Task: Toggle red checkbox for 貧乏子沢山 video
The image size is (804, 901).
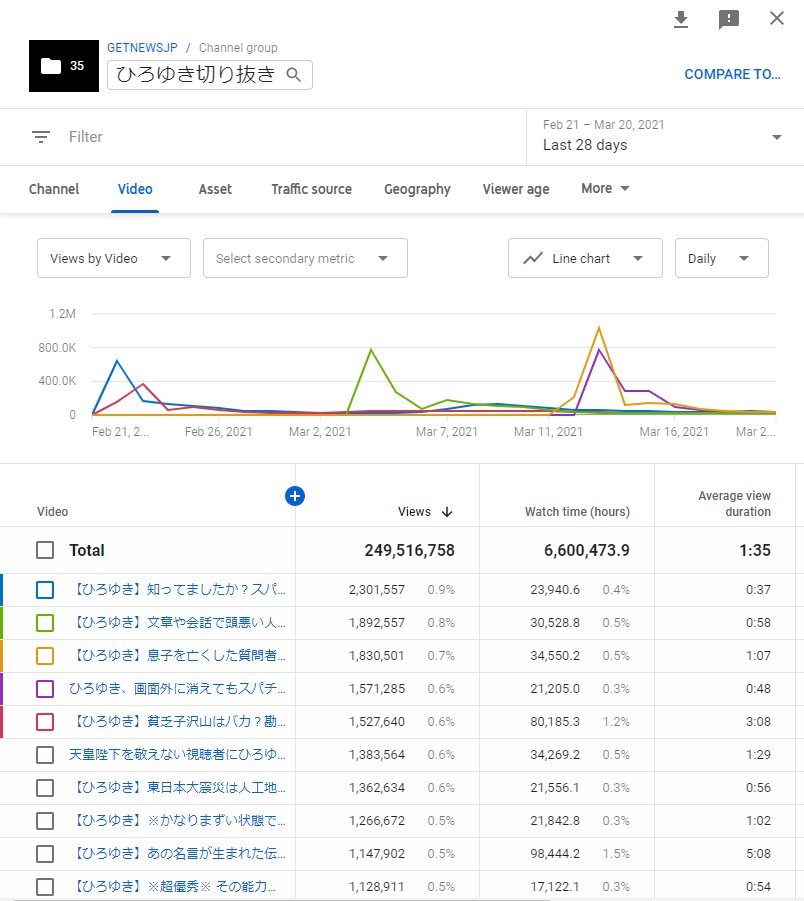Action: click(x=45, y=722)
